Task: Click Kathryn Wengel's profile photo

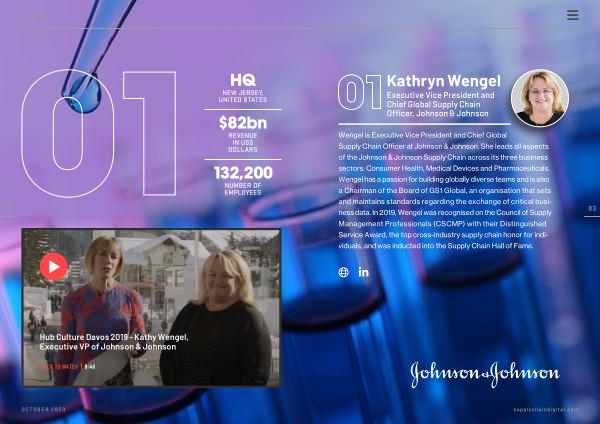Action: coord(540,98)
